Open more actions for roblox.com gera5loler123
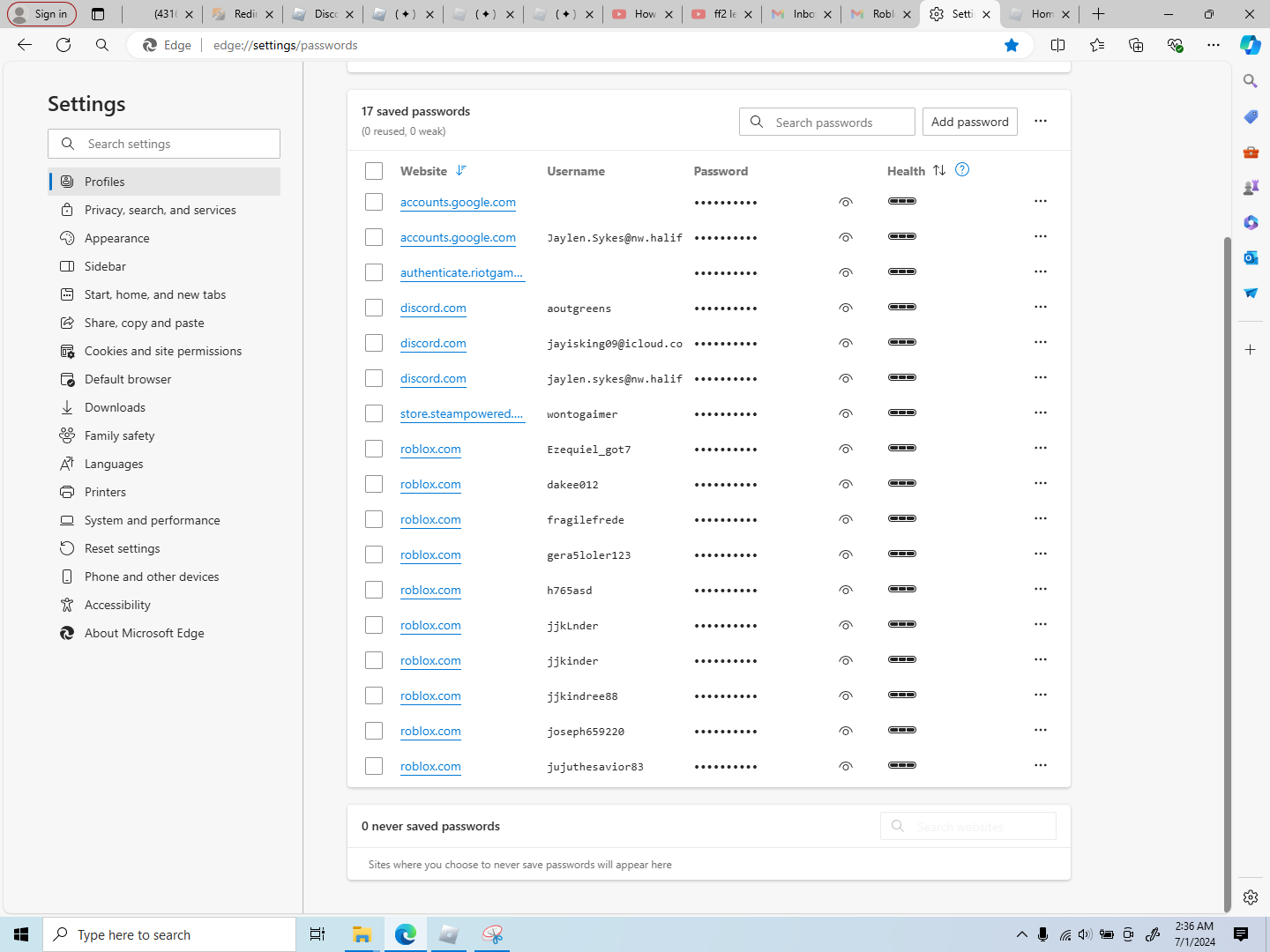Screen dimensions: 1270x952 (1041, 554)
